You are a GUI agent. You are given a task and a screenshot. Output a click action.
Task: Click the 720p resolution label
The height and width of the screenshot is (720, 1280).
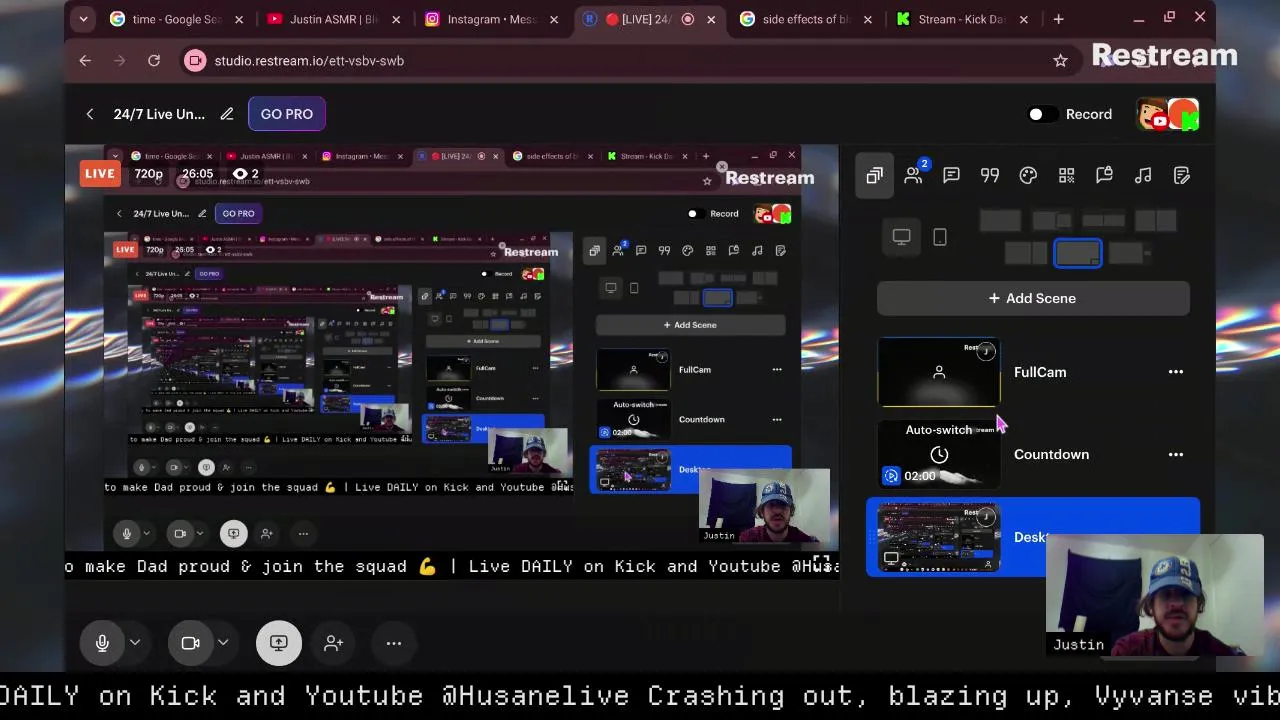[149, 173]
